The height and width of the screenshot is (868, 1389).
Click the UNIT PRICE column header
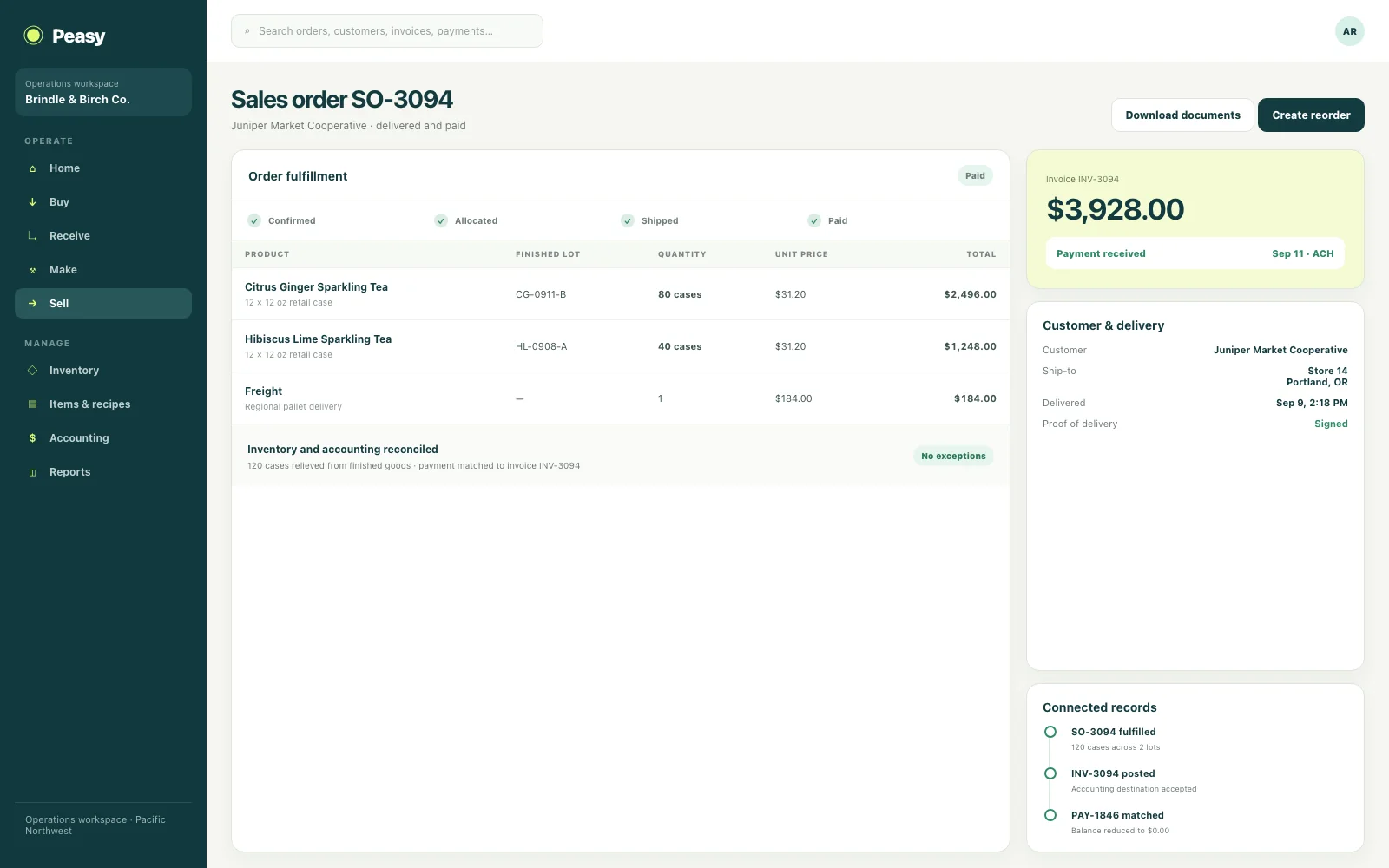tap(801, 254)
